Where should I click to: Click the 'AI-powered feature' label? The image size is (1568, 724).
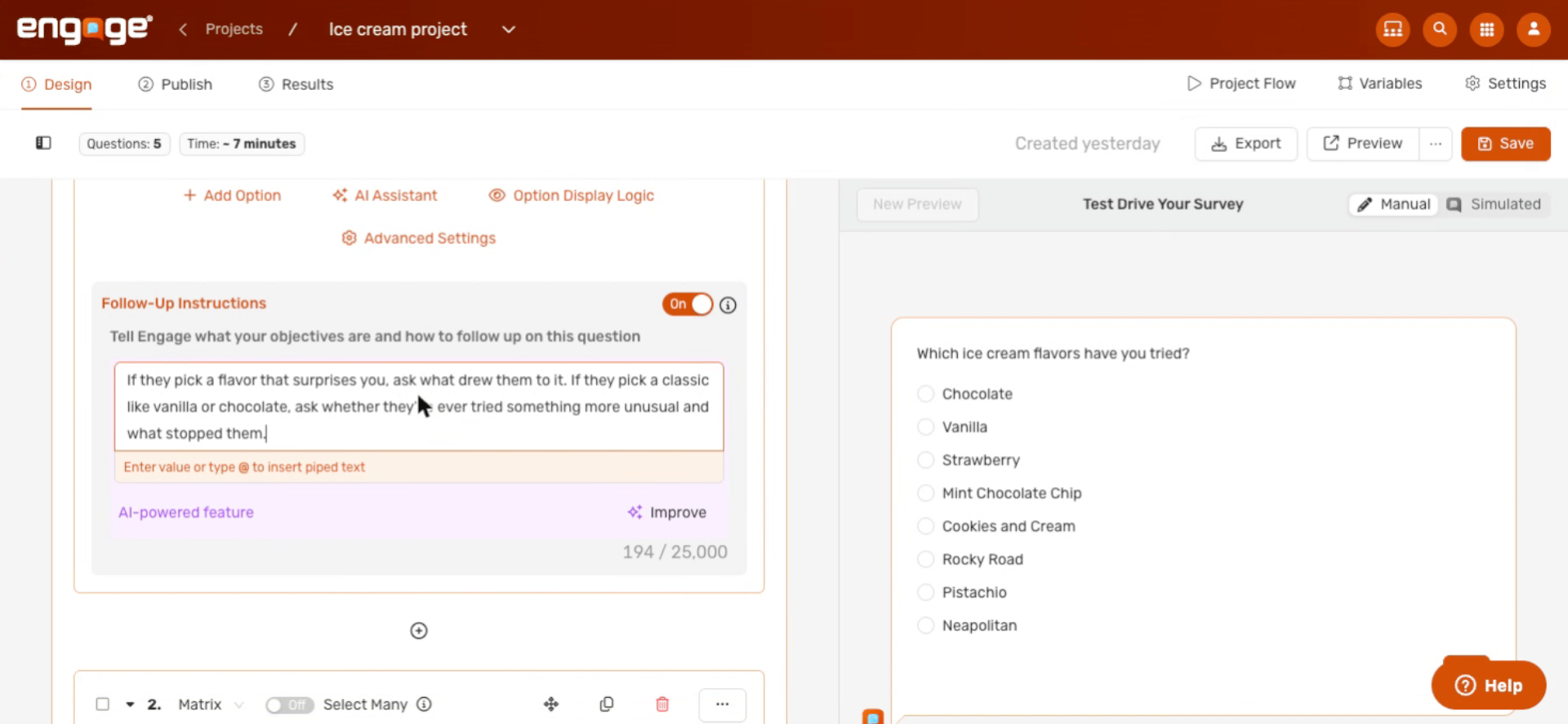tap(186, 512)
